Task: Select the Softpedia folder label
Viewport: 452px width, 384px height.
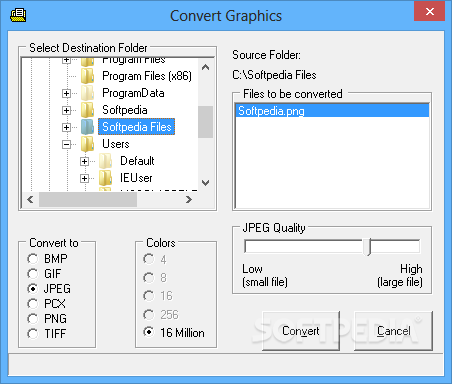Action: [x=125, y=110]
